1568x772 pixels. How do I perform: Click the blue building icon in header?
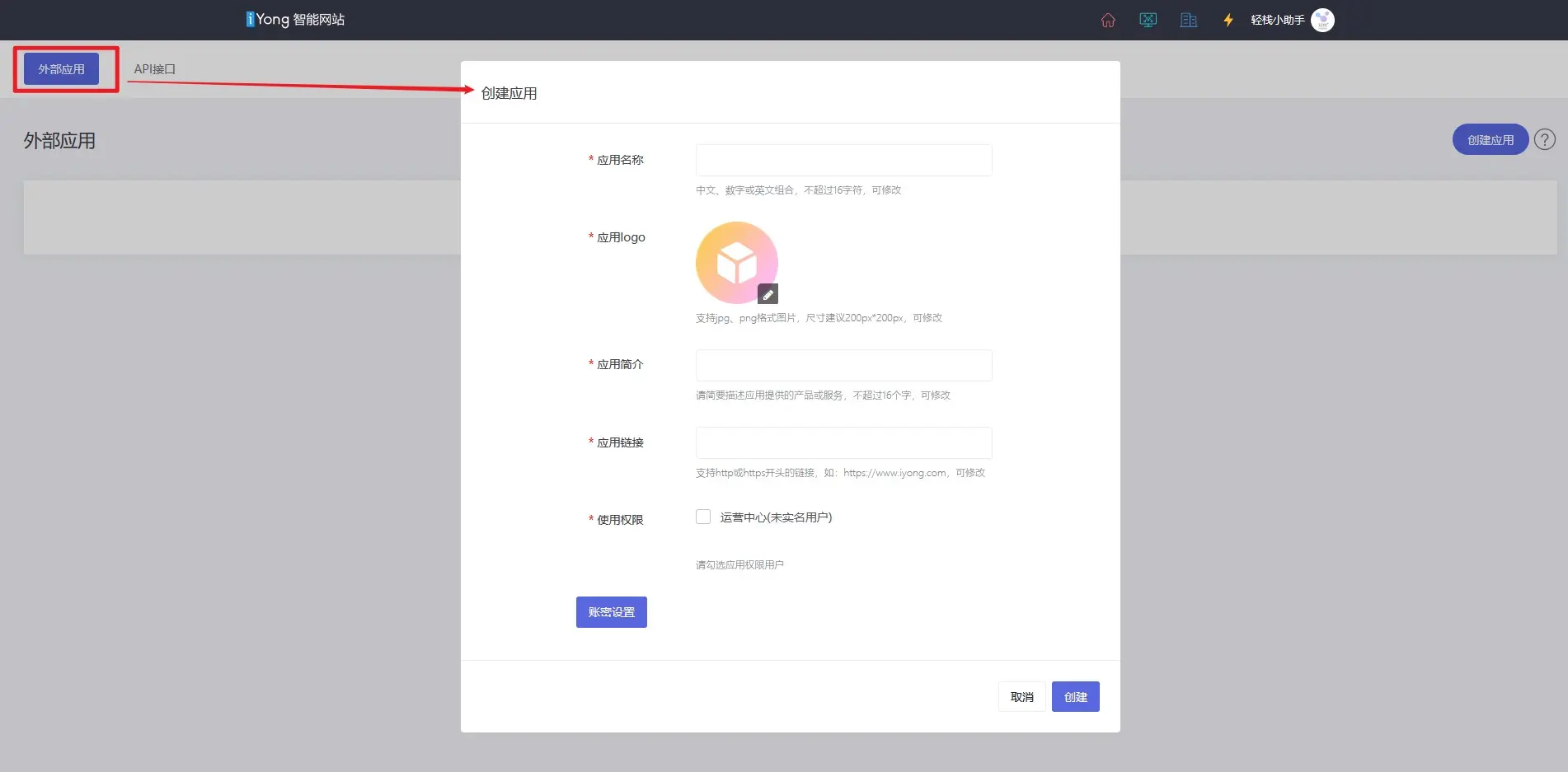click(x=1188, y=20)
